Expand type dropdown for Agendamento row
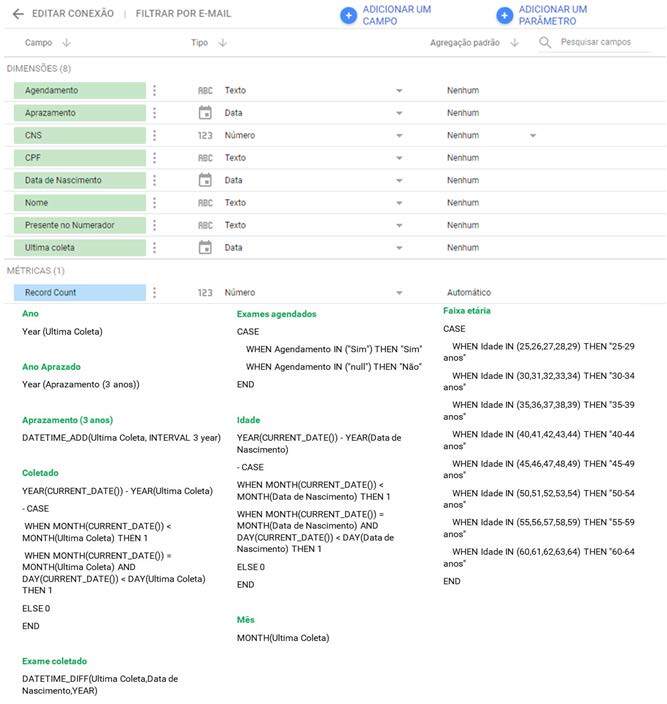Image resolution: width=667 pixels, height=704 pixels. [x=399, y=91]
